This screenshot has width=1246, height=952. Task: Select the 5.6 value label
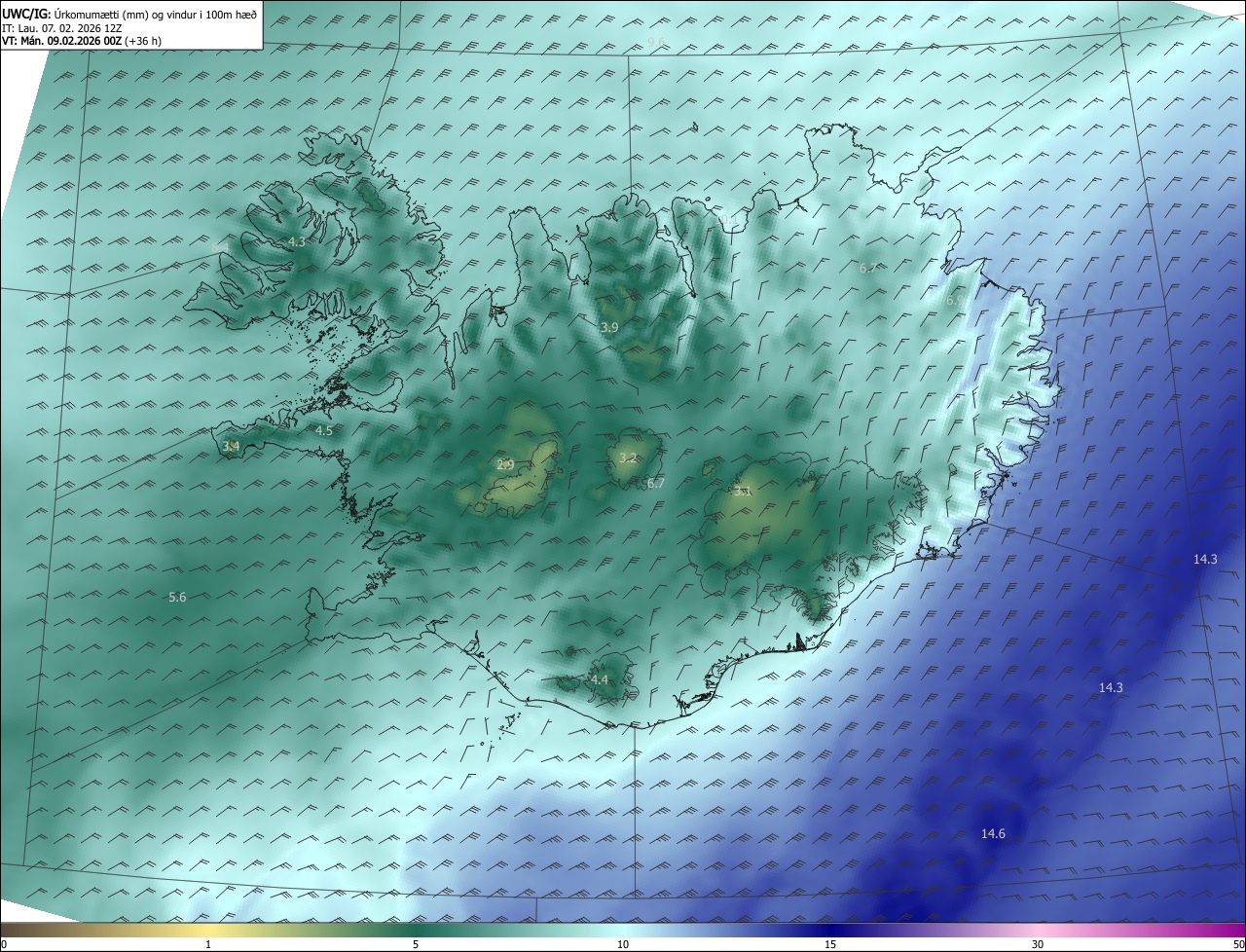click(x=177, y=597)
